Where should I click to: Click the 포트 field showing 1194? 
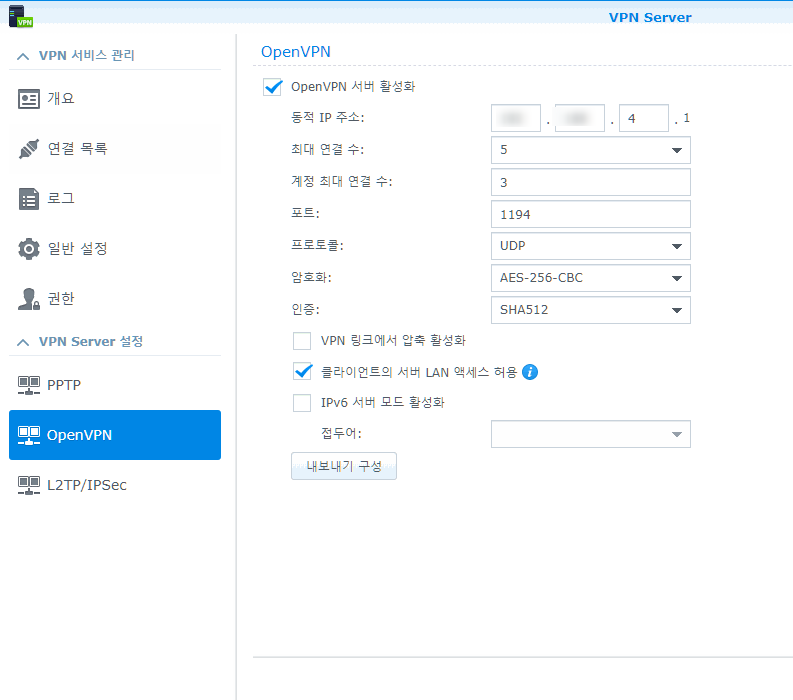coord(591,214)
